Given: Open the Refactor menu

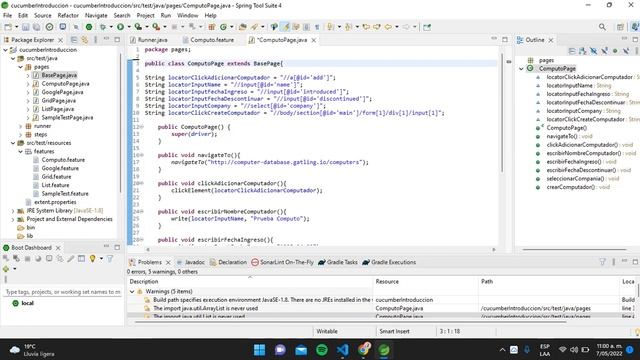Looking at the screenshot, I should click(68, 16).
